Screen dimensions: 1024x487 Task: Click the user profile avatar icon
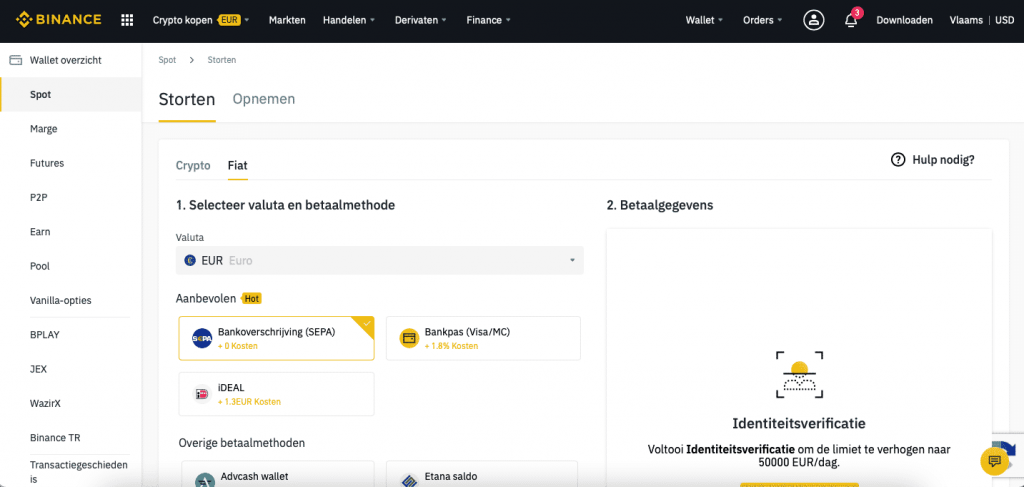click(x=814, y=20)
